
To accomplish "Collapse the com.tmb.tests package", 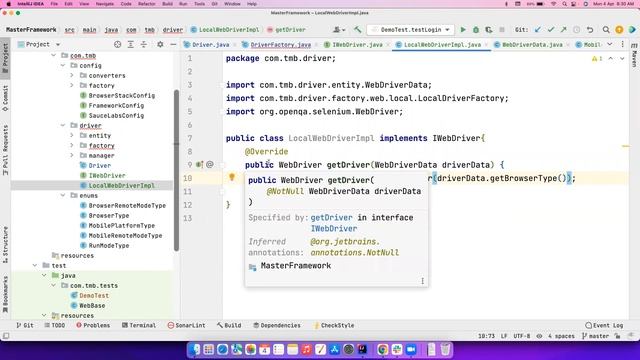I will tap(53, 285).
